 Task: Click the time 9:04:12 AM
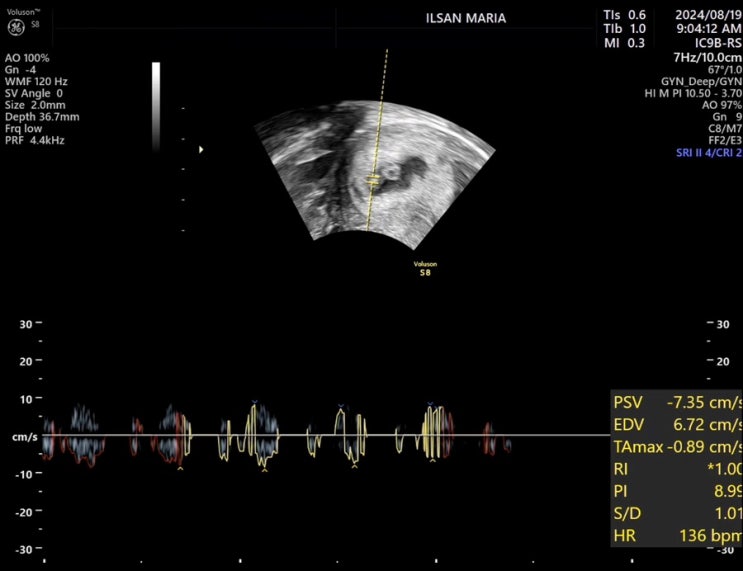click(x=709, y=29)
